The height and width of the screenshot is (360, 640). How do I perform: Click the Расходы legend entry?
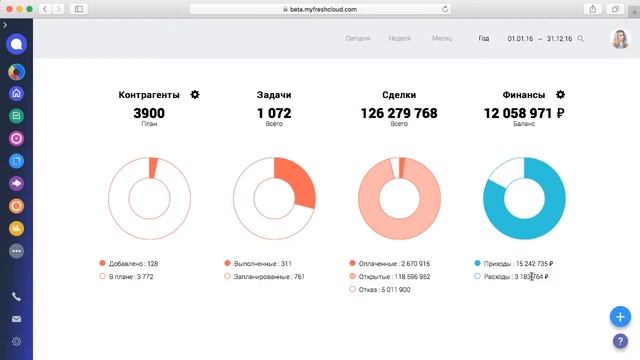click(x=511, y=277)
